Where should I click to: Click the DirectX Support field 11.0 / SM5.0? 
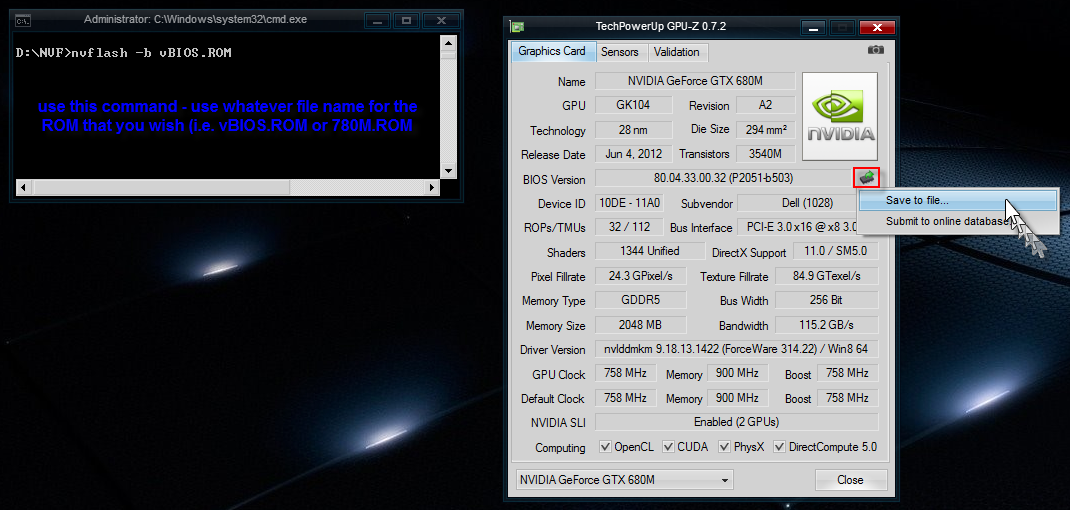pyautogui.click(x=835, y=251)
